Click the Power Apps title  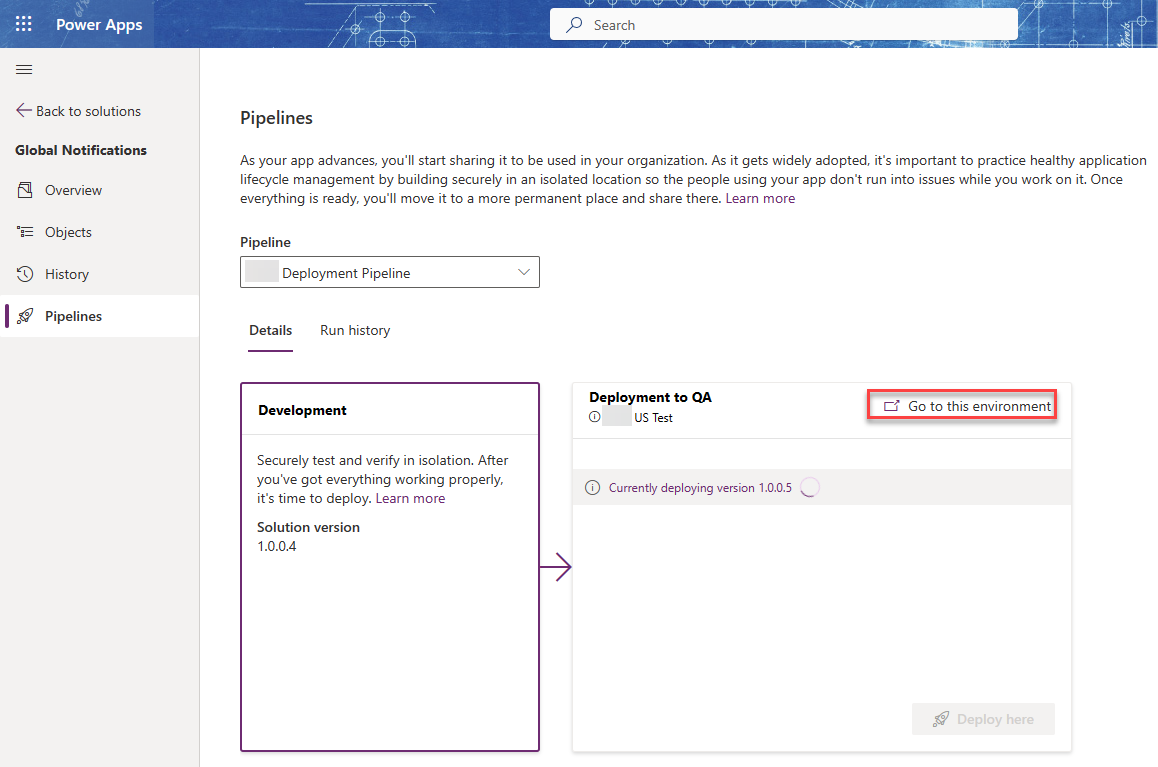(x=99, y=24)
